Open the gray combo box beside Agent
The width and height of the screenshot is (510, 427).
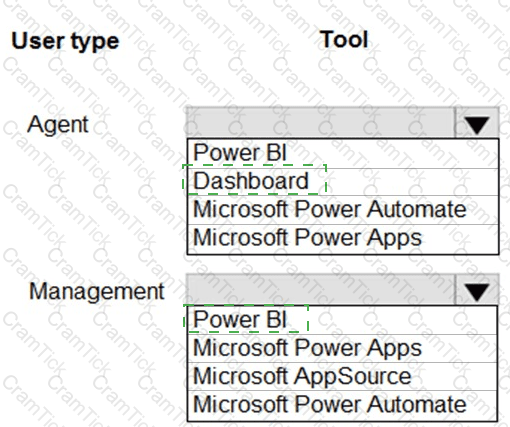[343, 122]
